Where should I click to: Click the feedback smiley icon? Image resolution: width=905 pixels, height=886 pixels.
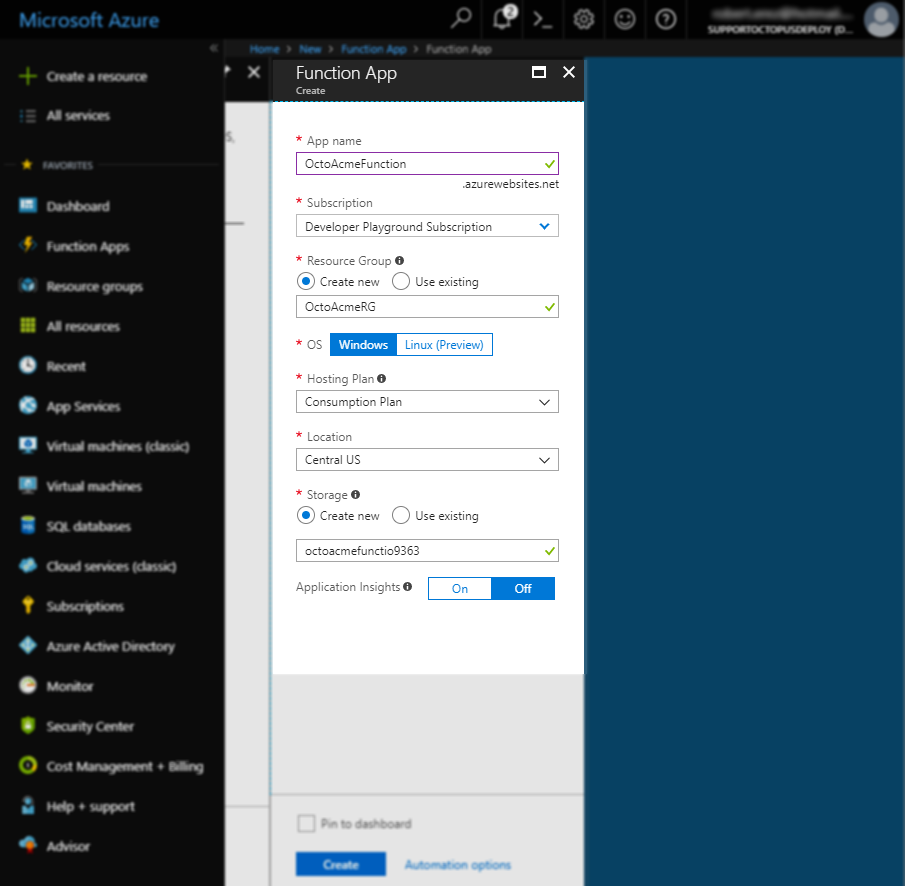[625, 19]
